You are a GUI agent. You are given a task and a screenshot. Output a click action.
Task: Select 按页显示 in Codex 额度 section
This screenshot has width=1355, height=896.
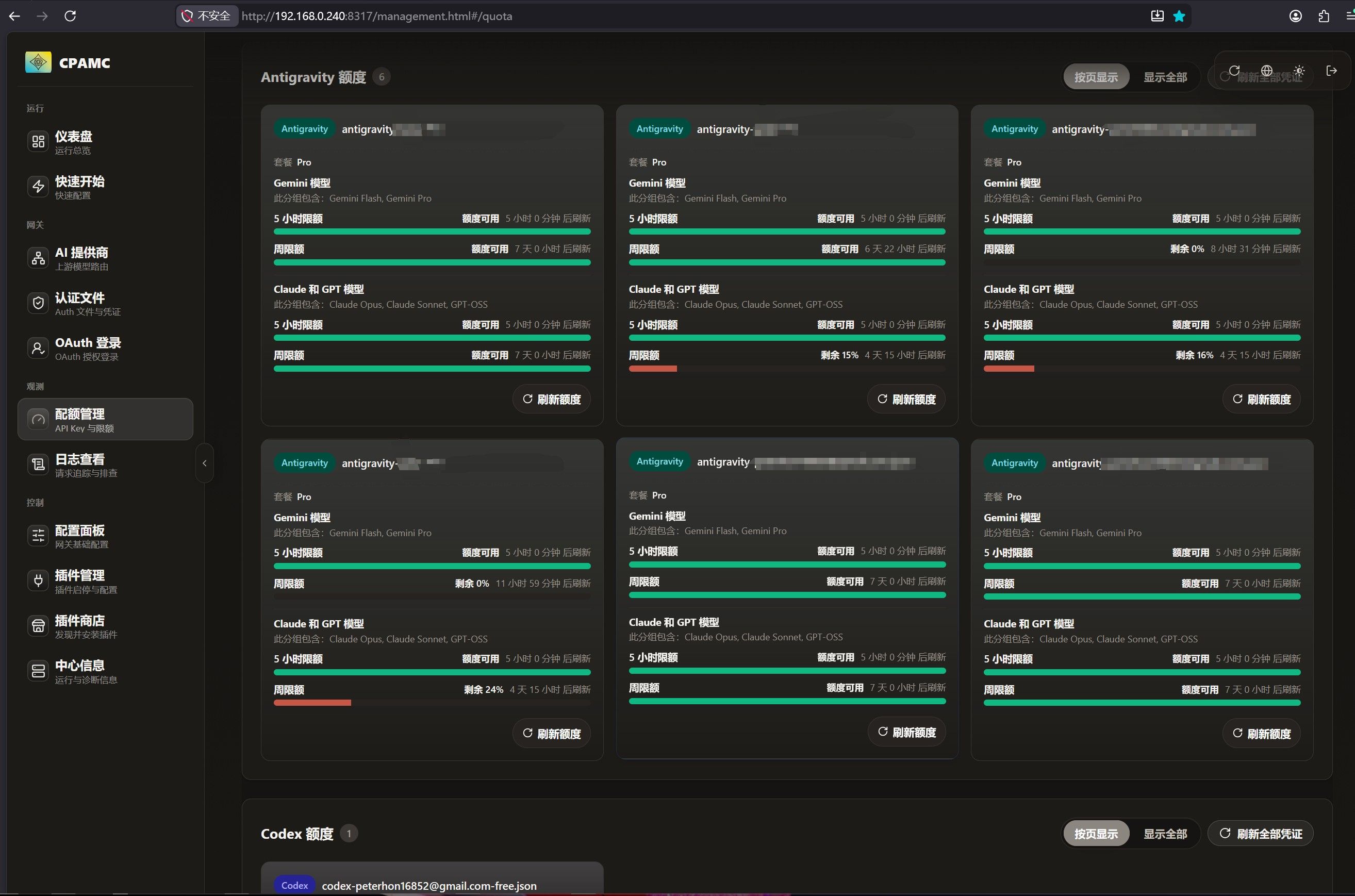[x=1096, y=834]
